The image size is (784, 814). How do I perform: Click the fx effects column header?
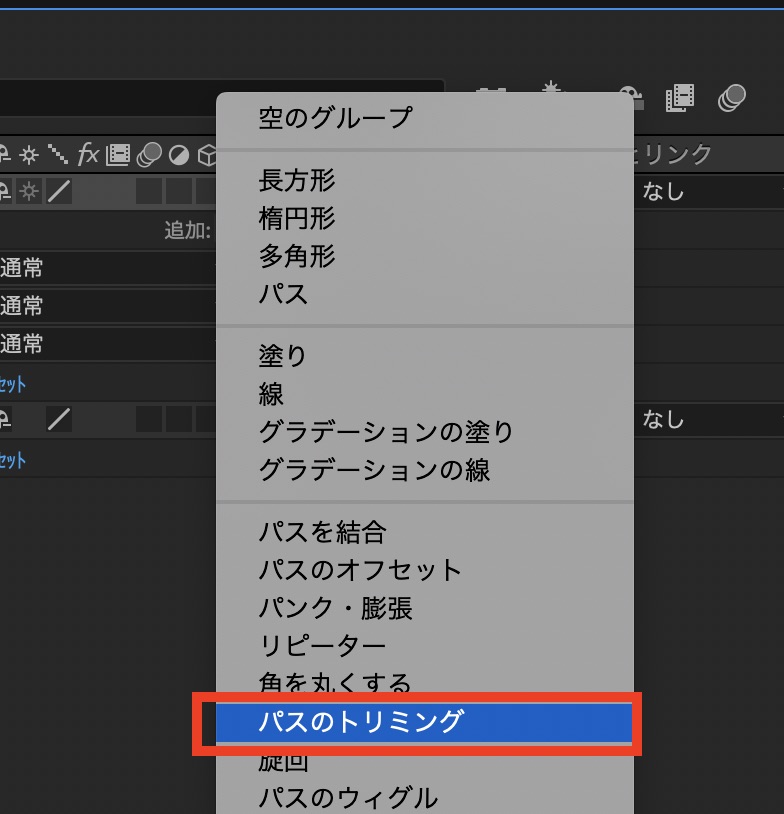coord(88,154)
